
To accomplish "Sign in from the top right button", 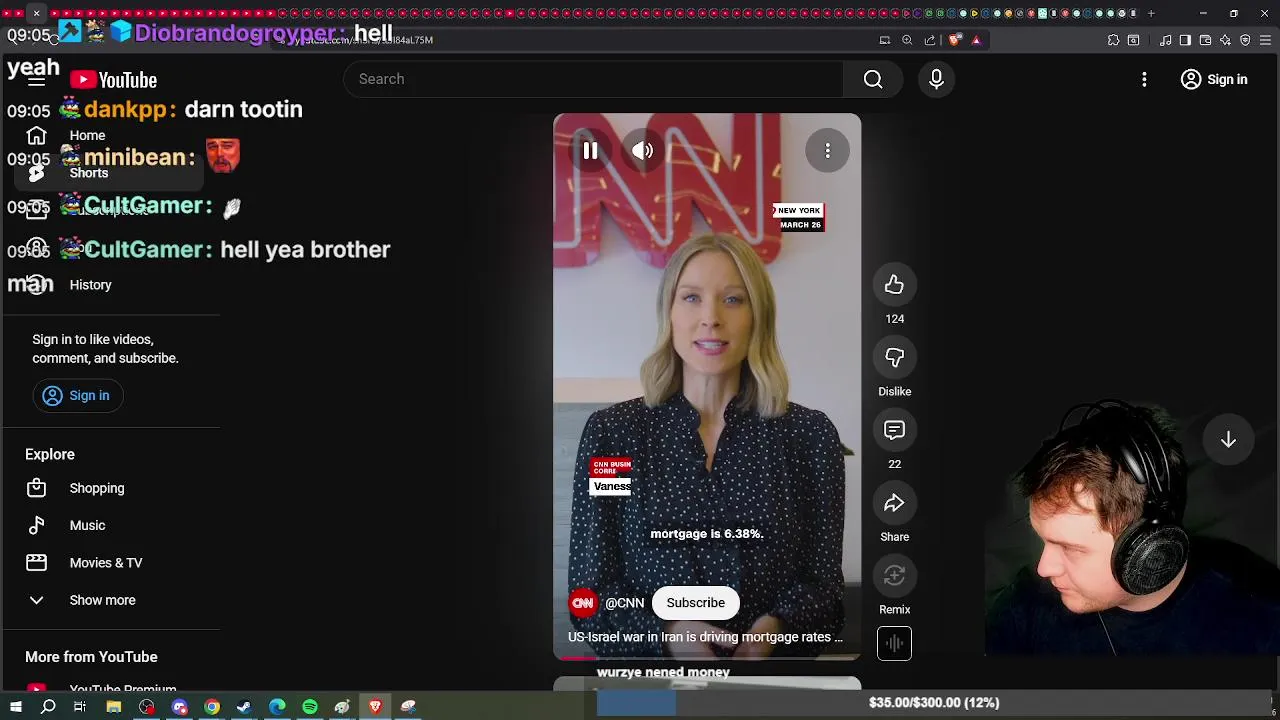I will click(x=1214, y=79).
